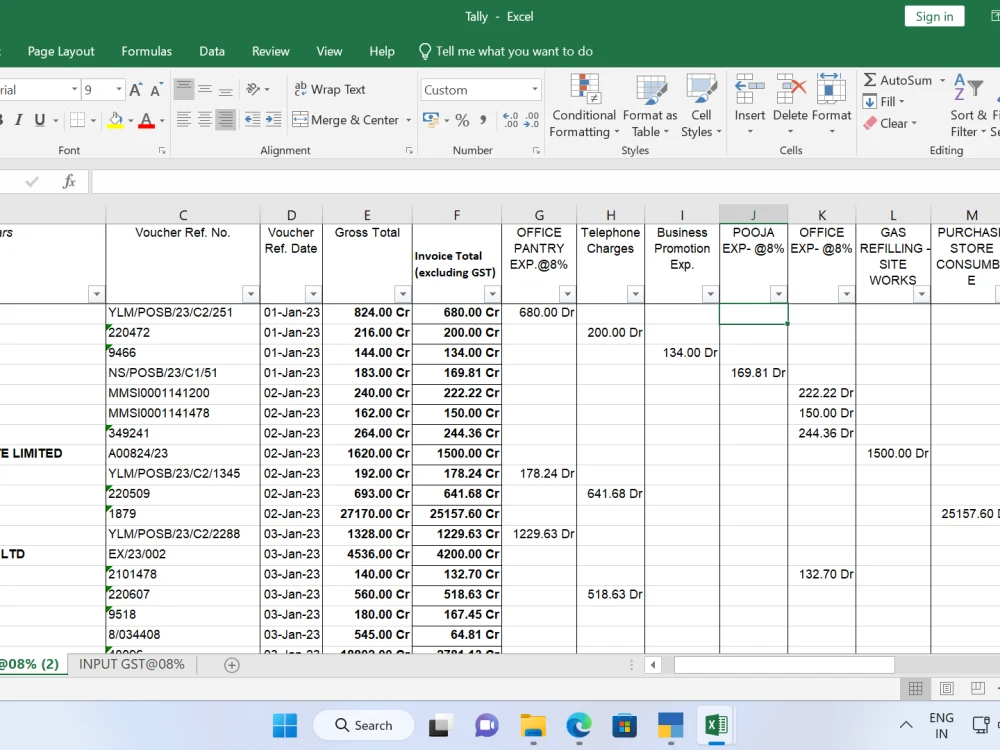Viewport: 1000px width, 750px height.
Task: Increase decimal places
Action: pos(510,120)
